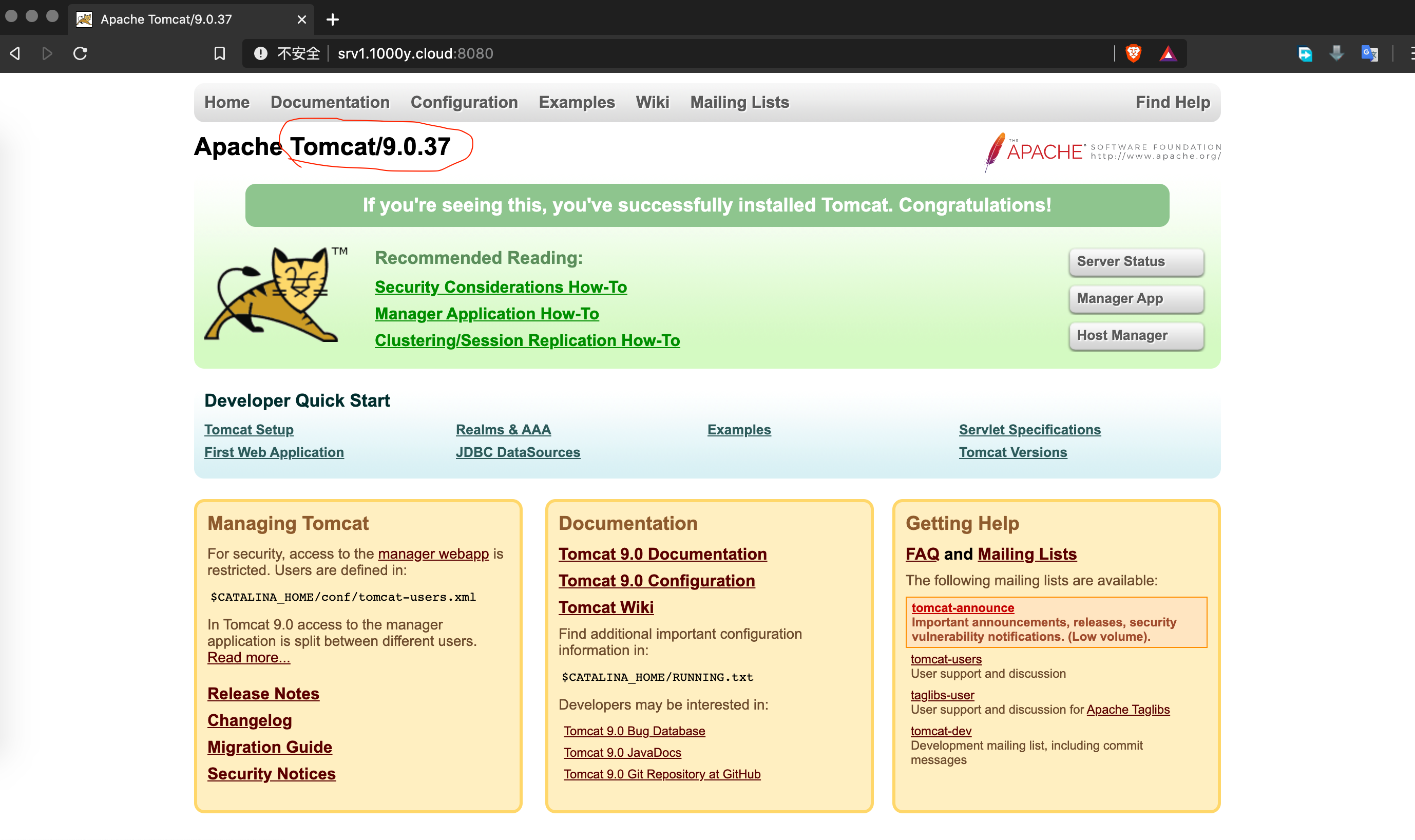Image resolution: width=1415 pixels, height=840 pixels.
Task: Open the tomcat-users mailing list link
Action: click(946, 659)
